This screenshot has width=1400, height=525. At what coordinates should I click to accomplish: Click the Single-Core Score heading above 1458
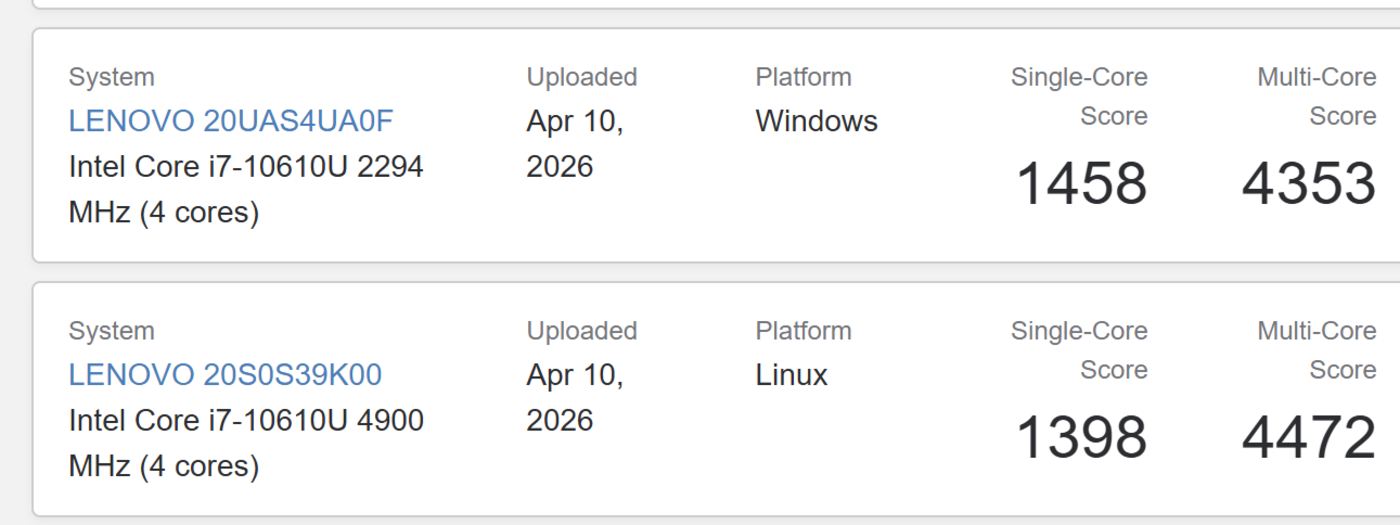tap(1079, 96)
